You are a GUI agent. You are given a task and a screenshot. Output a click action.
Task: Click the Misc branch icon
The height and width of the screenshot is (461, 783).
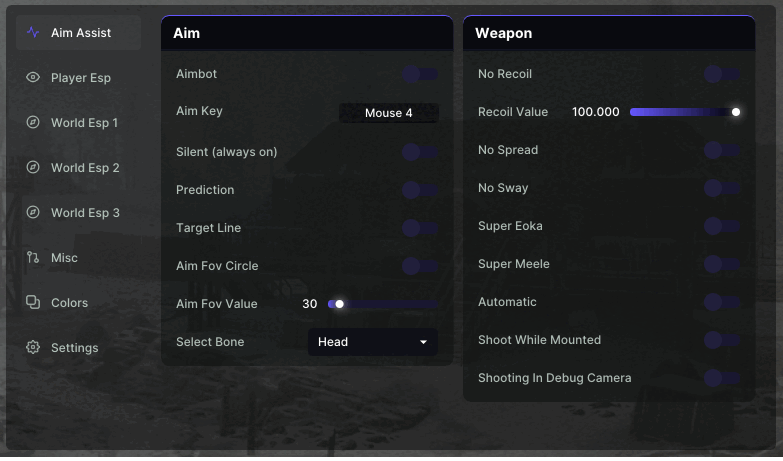point(33,258)
